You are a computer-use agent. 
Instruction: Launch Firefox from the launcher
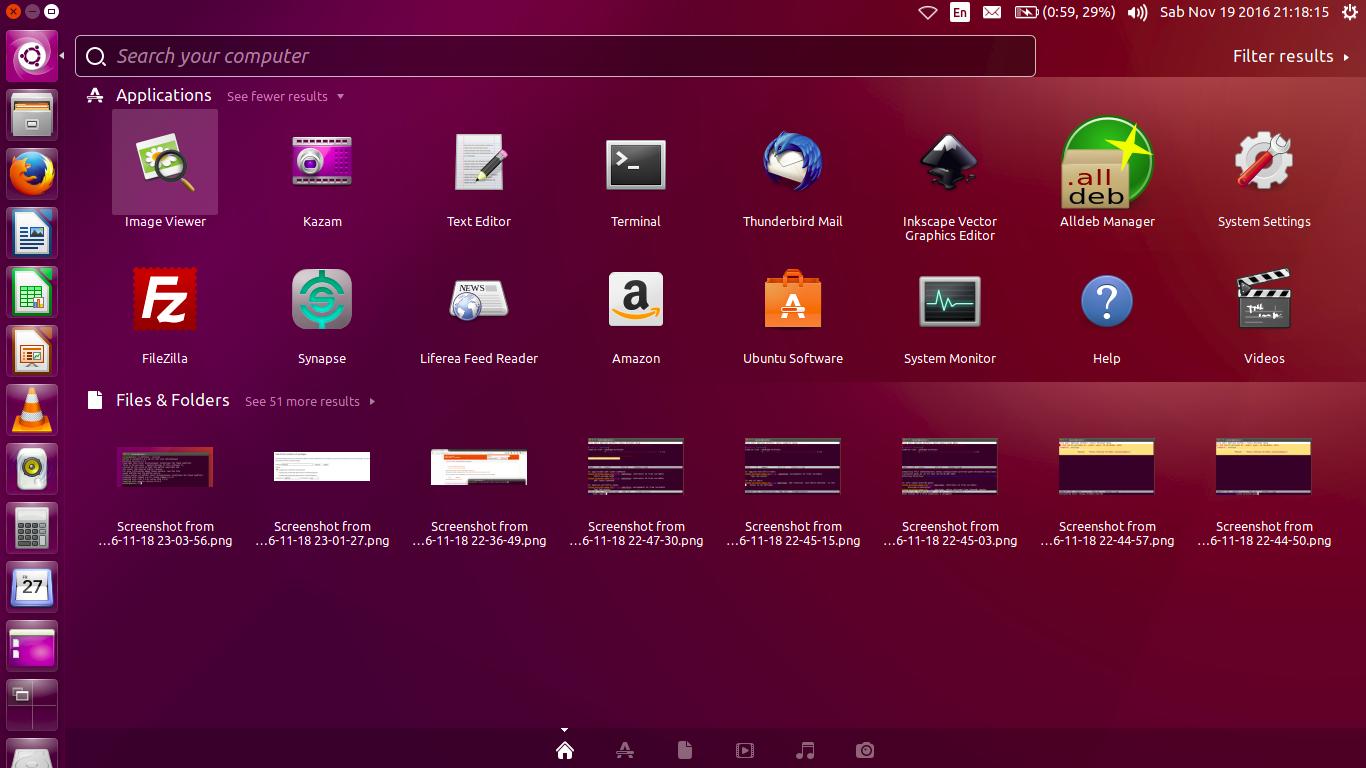pos(32,173)
